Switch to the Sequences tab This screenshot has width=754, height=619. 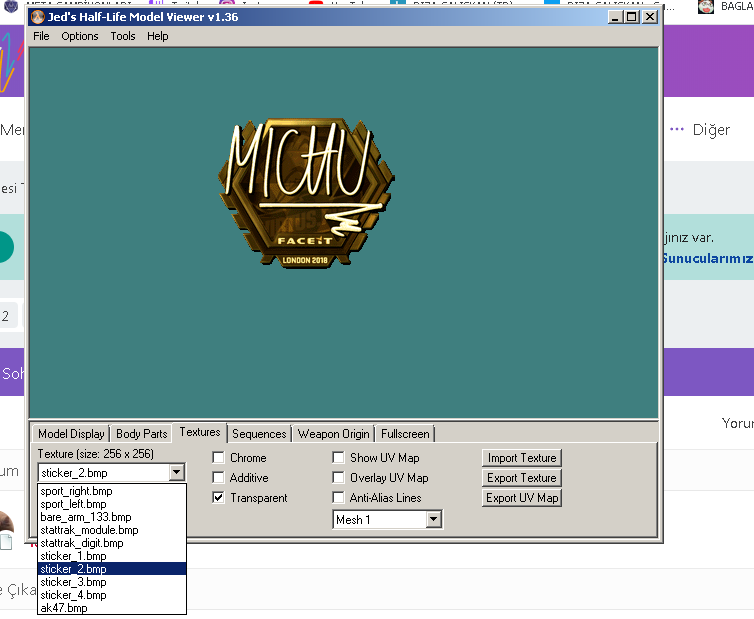(x=259, y=434)
